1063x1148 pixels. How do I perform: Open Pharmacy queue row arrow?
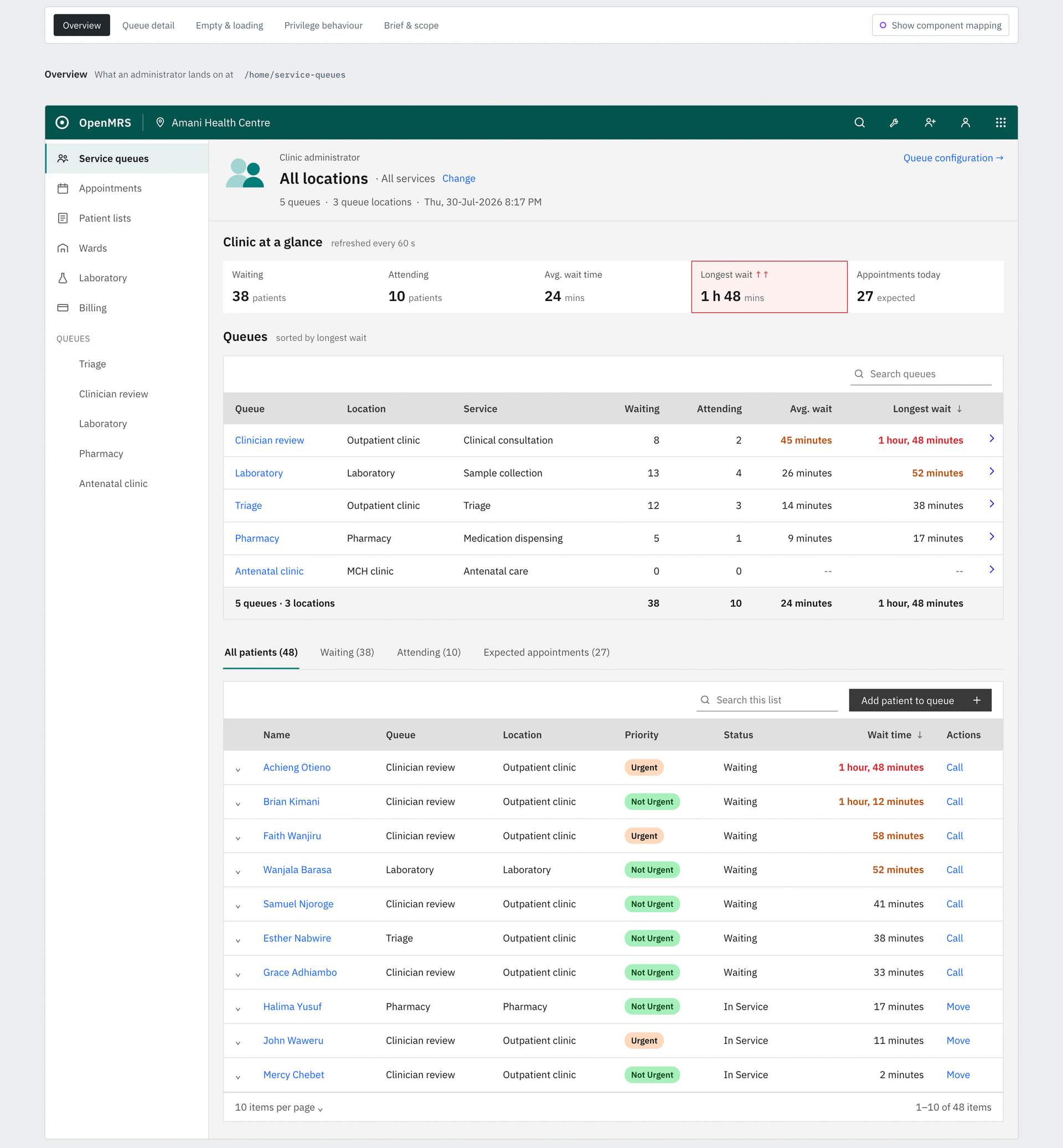992,536
